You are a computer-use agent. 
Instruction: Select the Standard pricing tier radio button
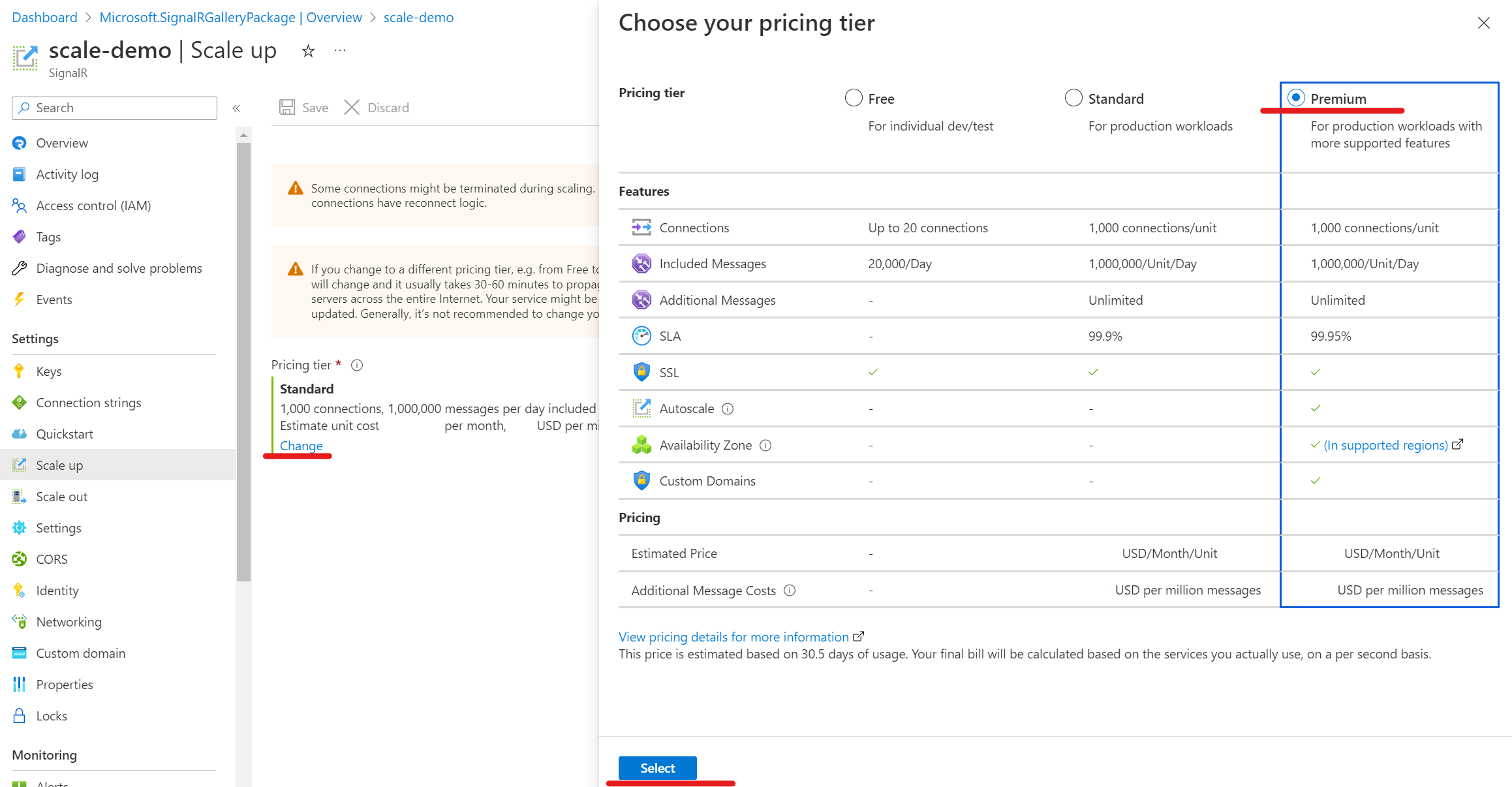(1072, 98)
